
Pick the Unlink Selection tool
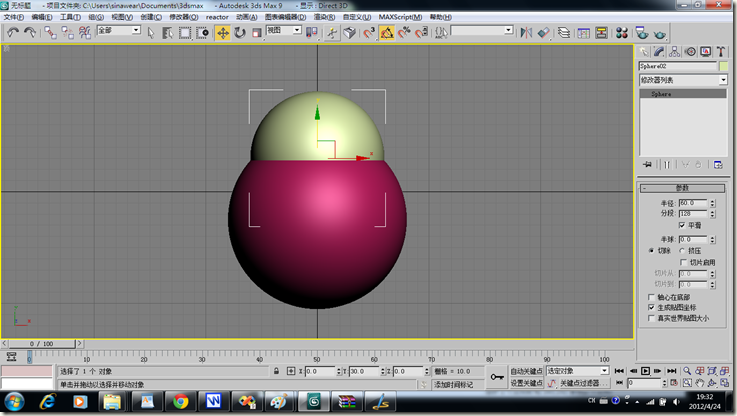tap(67, 32)
